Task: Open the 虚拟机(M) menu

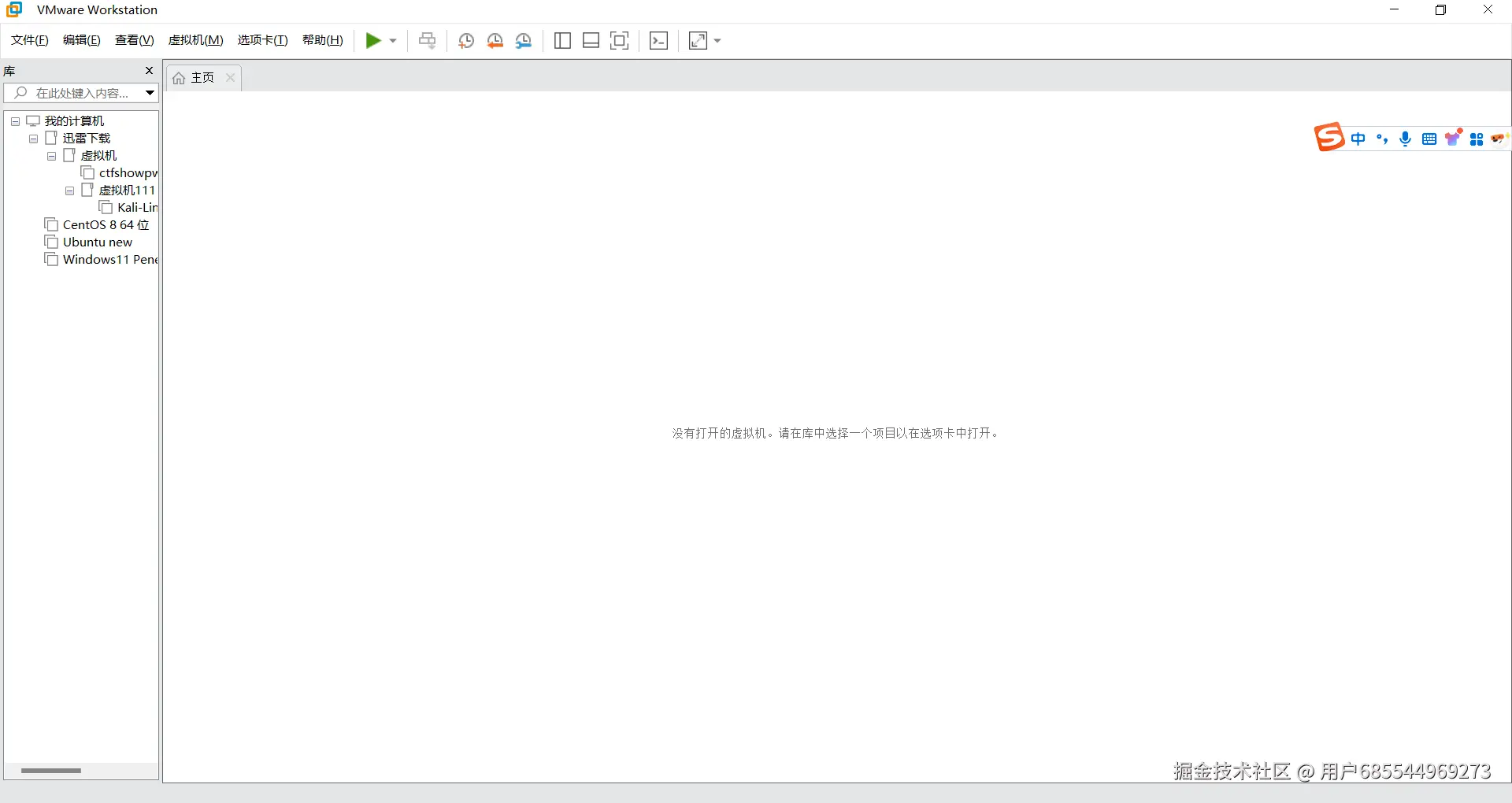Action: tap(196, 40)
